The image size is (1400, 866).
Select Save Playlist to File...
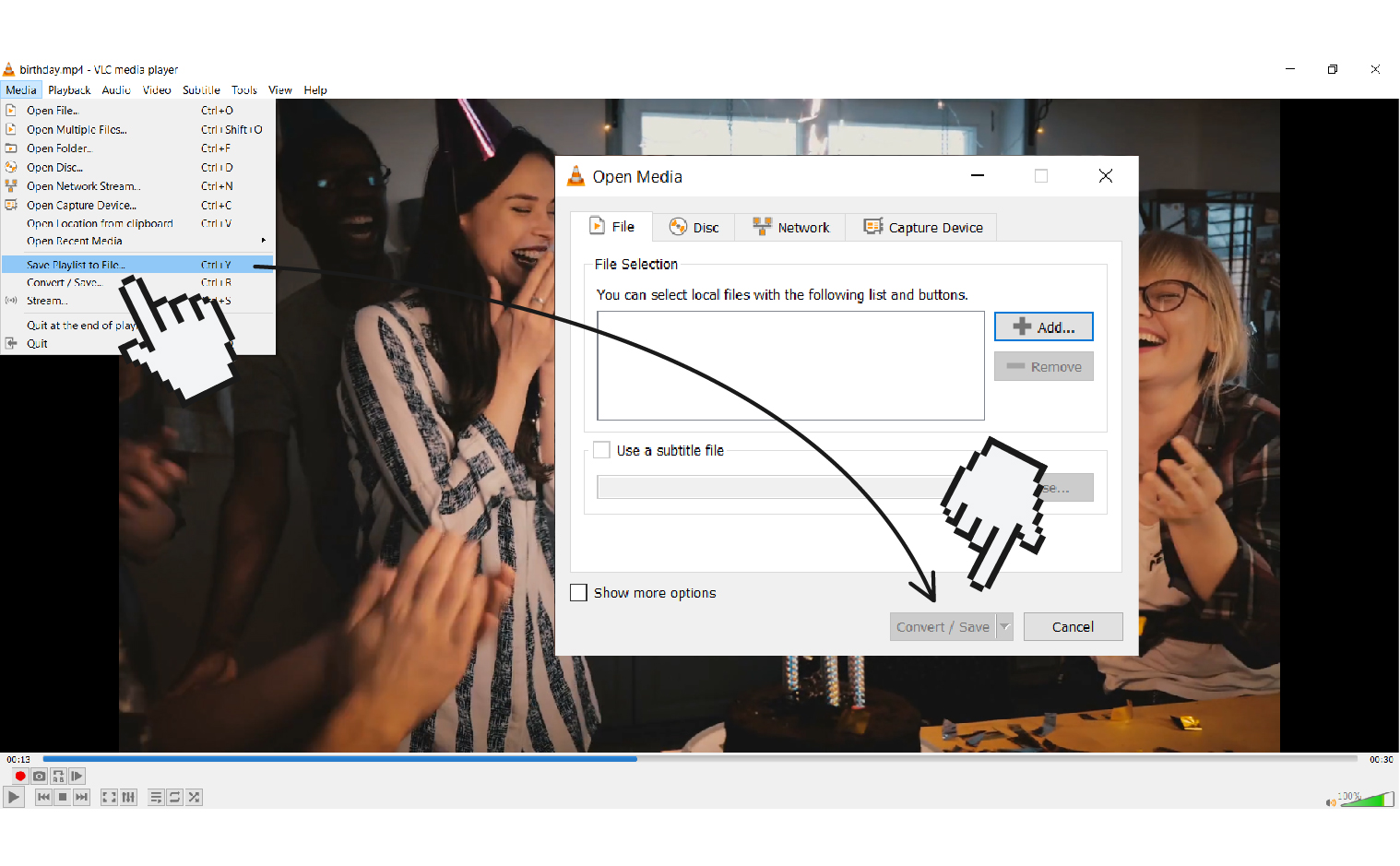(137, 265)
